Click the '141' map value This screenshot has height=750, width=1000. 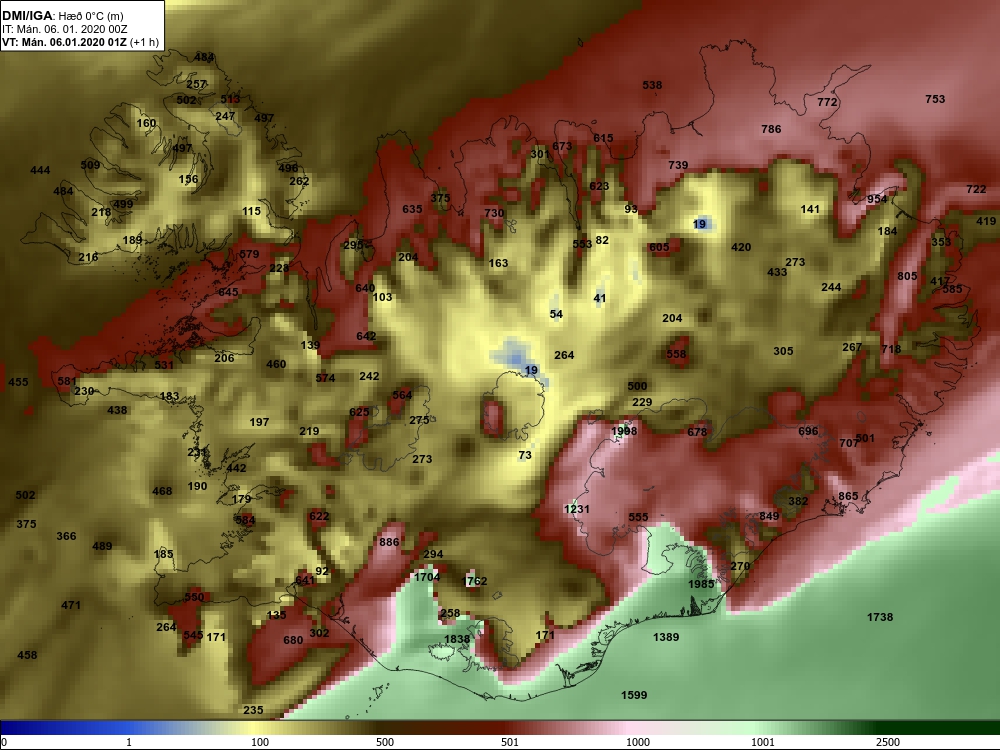(810, 209)
